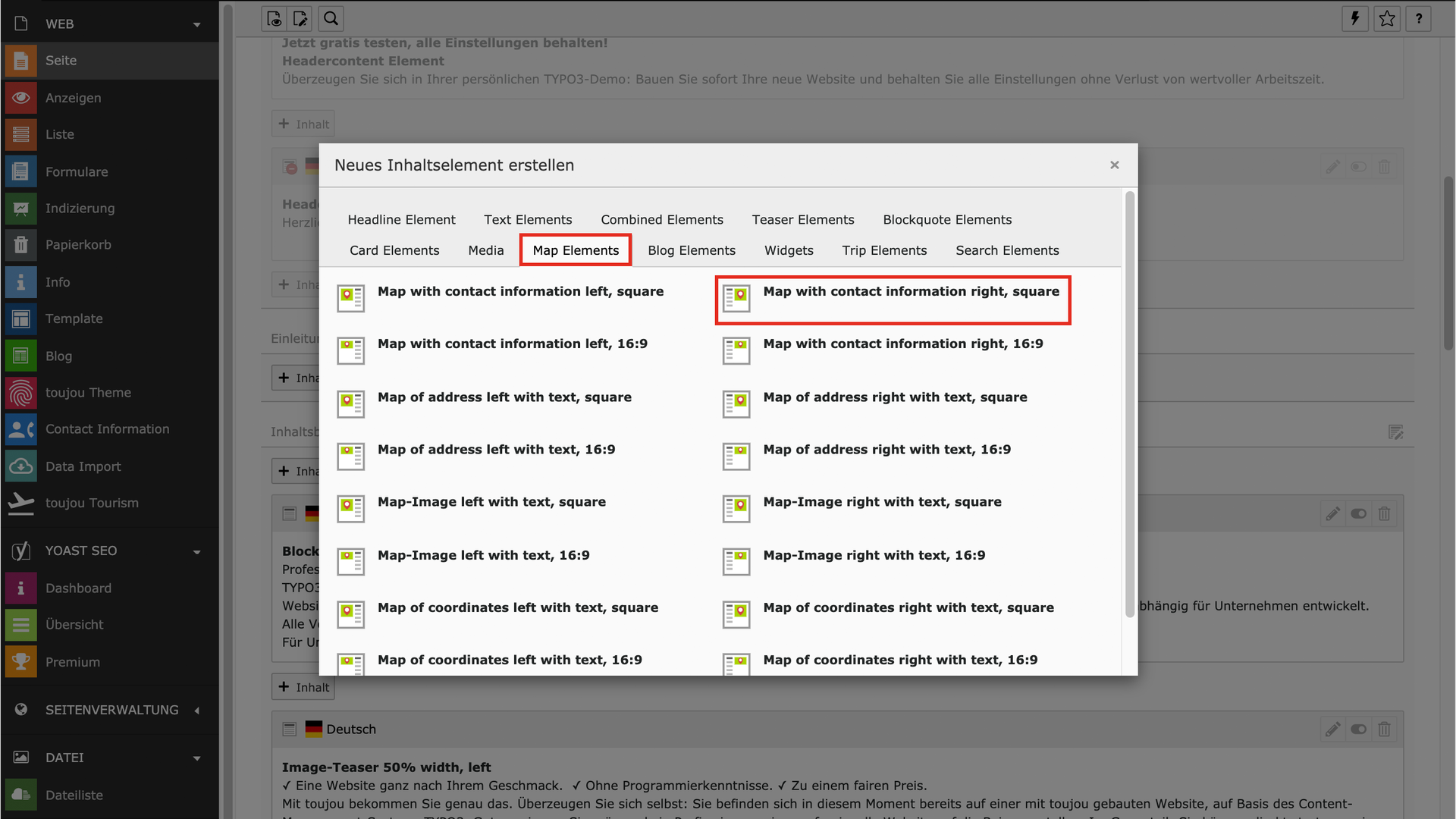Clear caches with lightning bolt icon
1456x819 pixels.
click(1355, 18)
